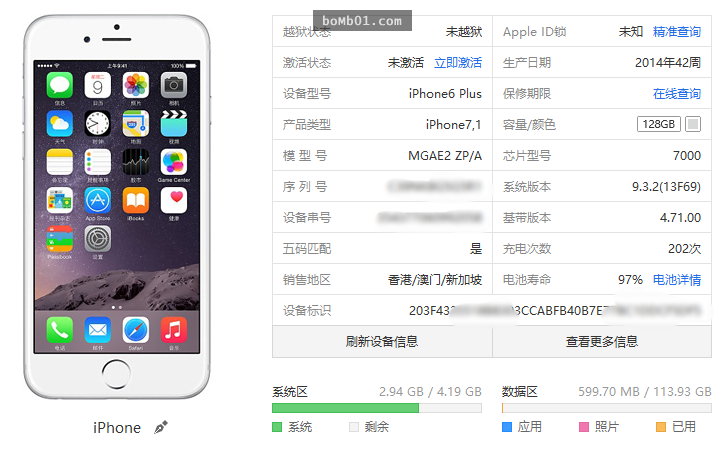Click the home button on the iPhone image

click(x=116, y=374)
